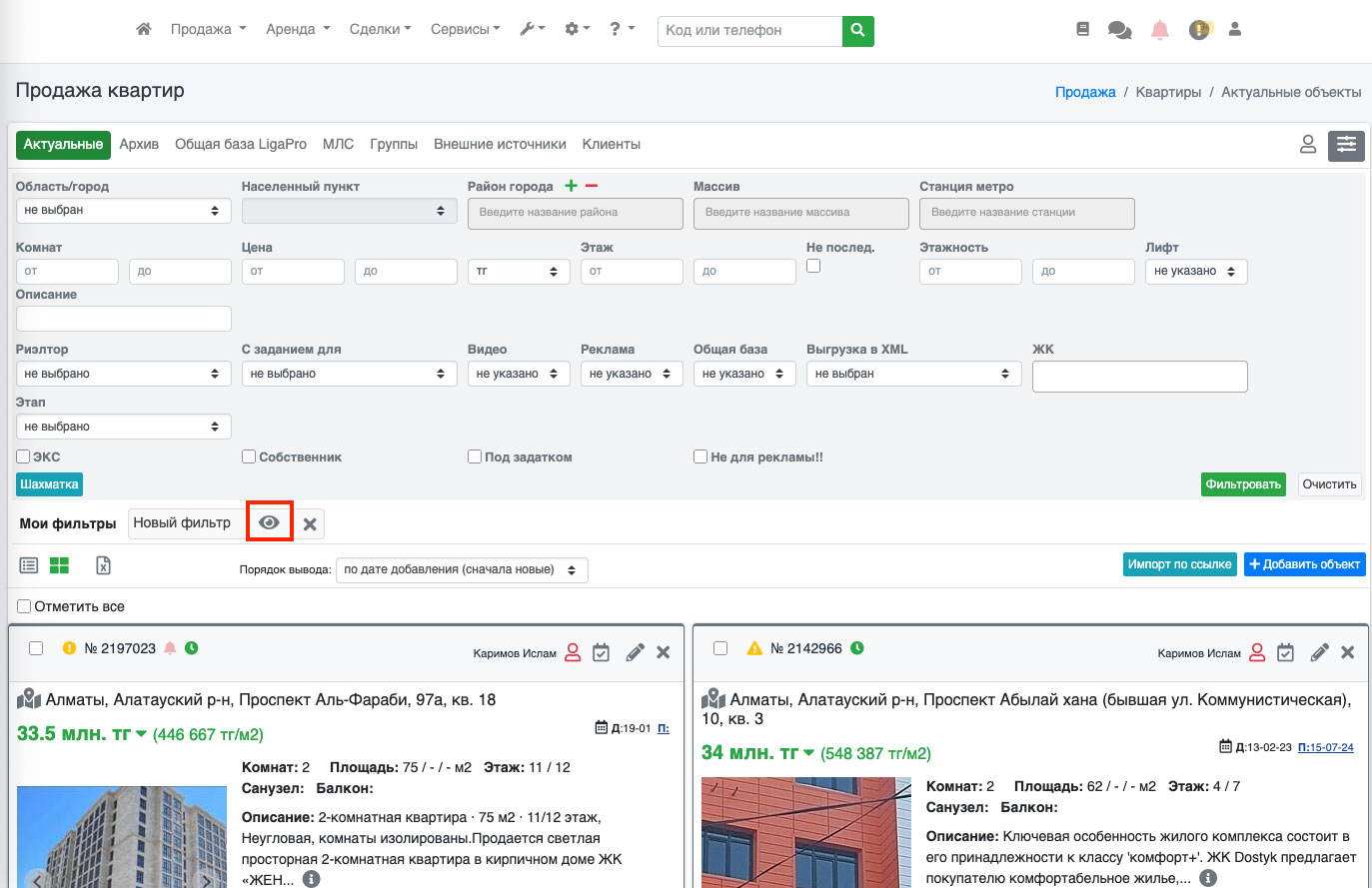The width and height of the screenshot is (1372, 888).
Task: Show the saved filter with eye icon
Action: pyautogui.click(x=269, y=522)
